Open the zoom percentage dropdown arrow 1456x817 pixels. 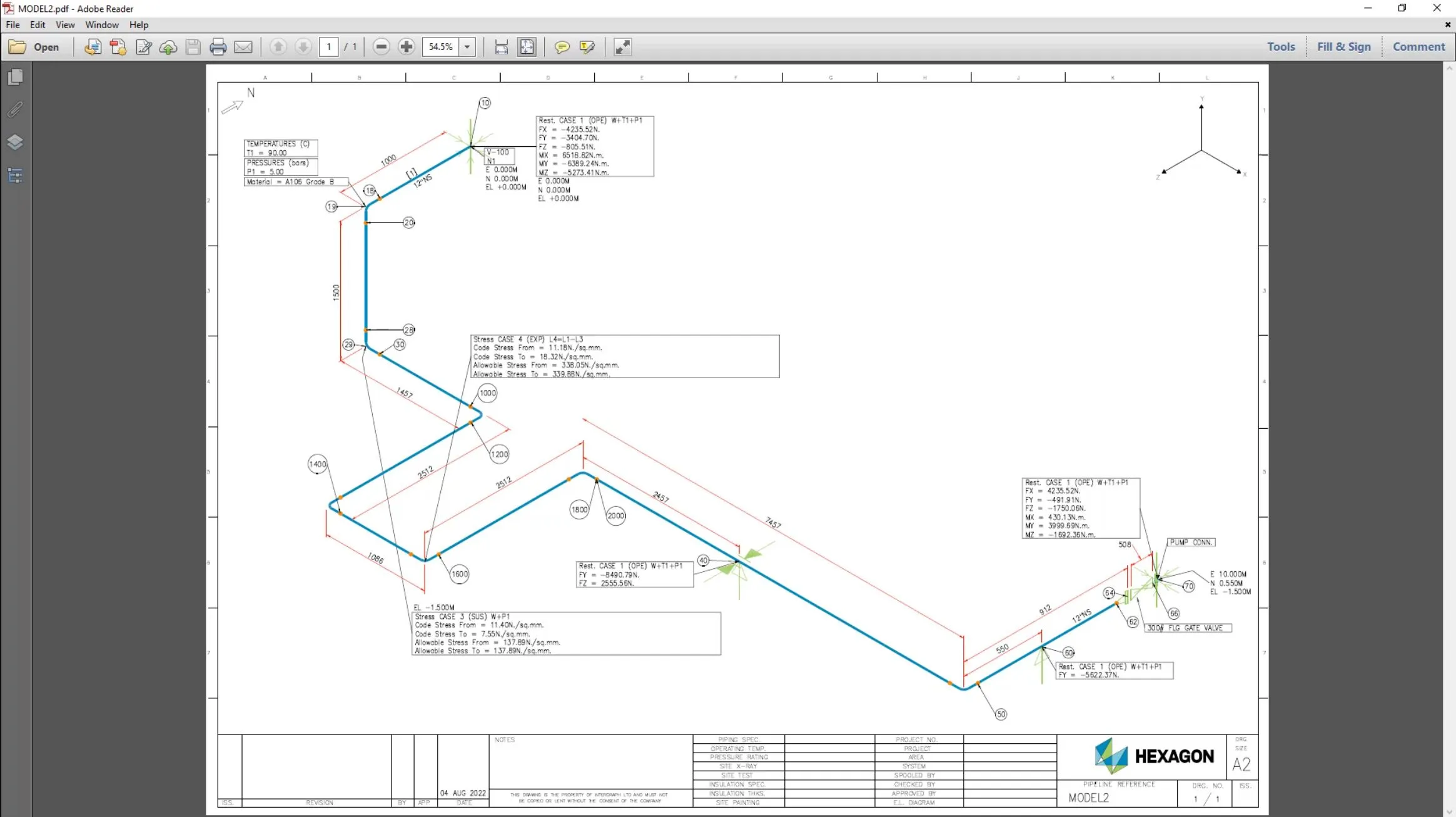(x=467, y=47)
